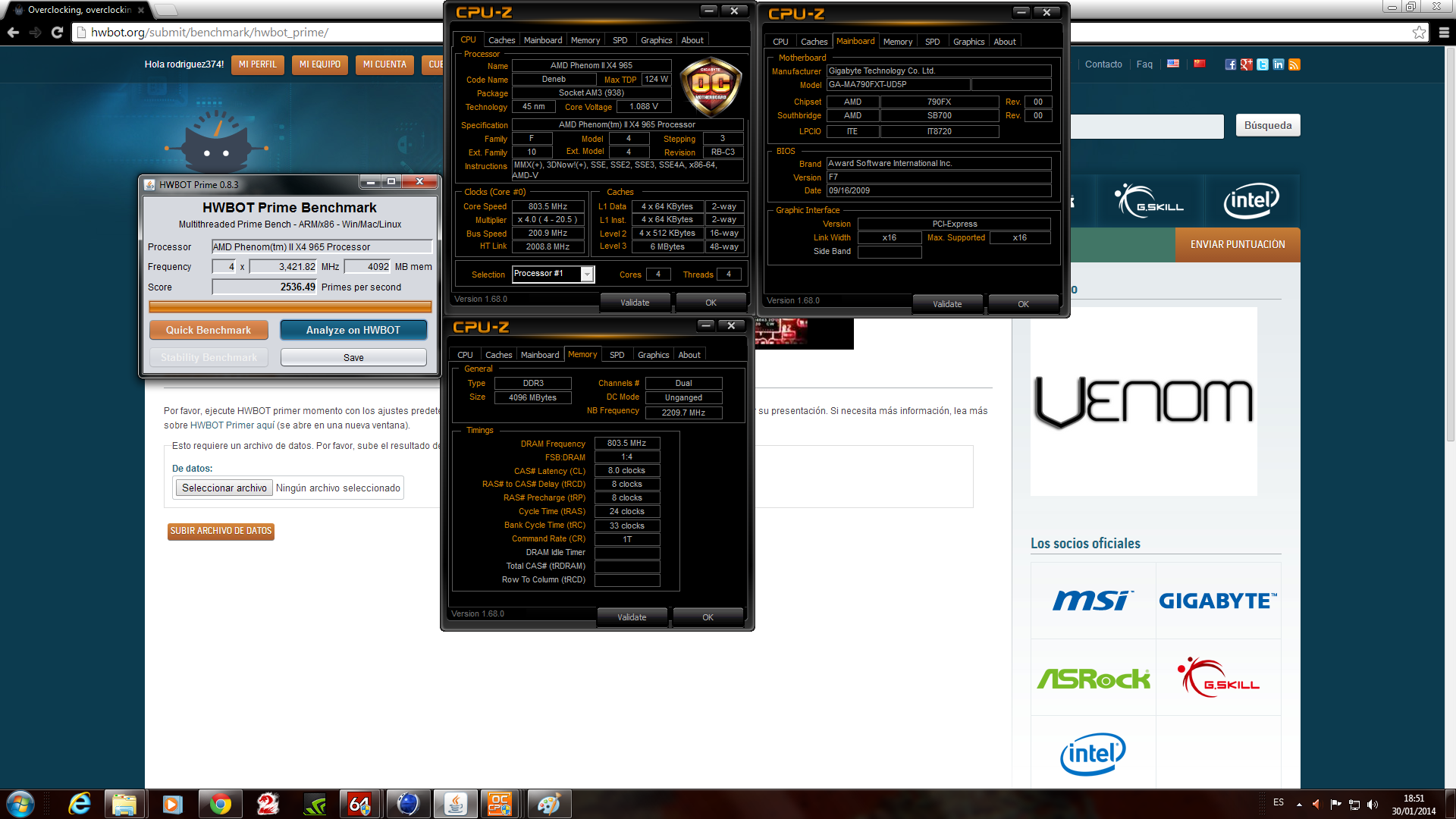The width and height of the screenshot is (1456, 819).
Task: Click MI EQUIPO button
Action: pyautogui.click(x=320, y=64)
